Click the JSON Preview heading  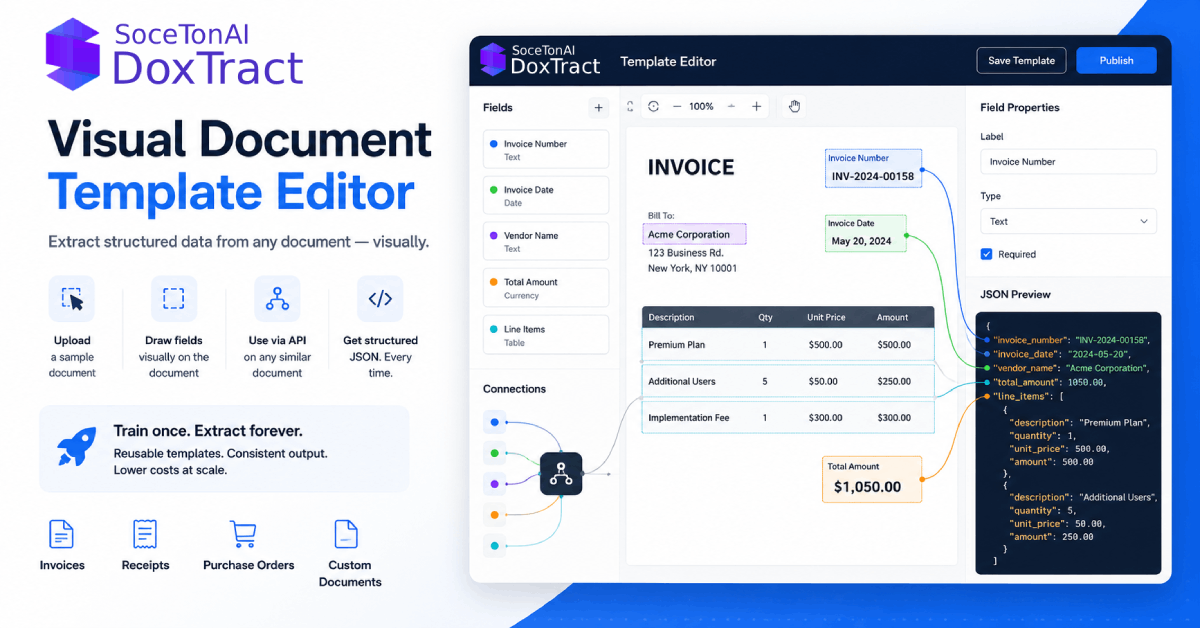[1015, 294]
